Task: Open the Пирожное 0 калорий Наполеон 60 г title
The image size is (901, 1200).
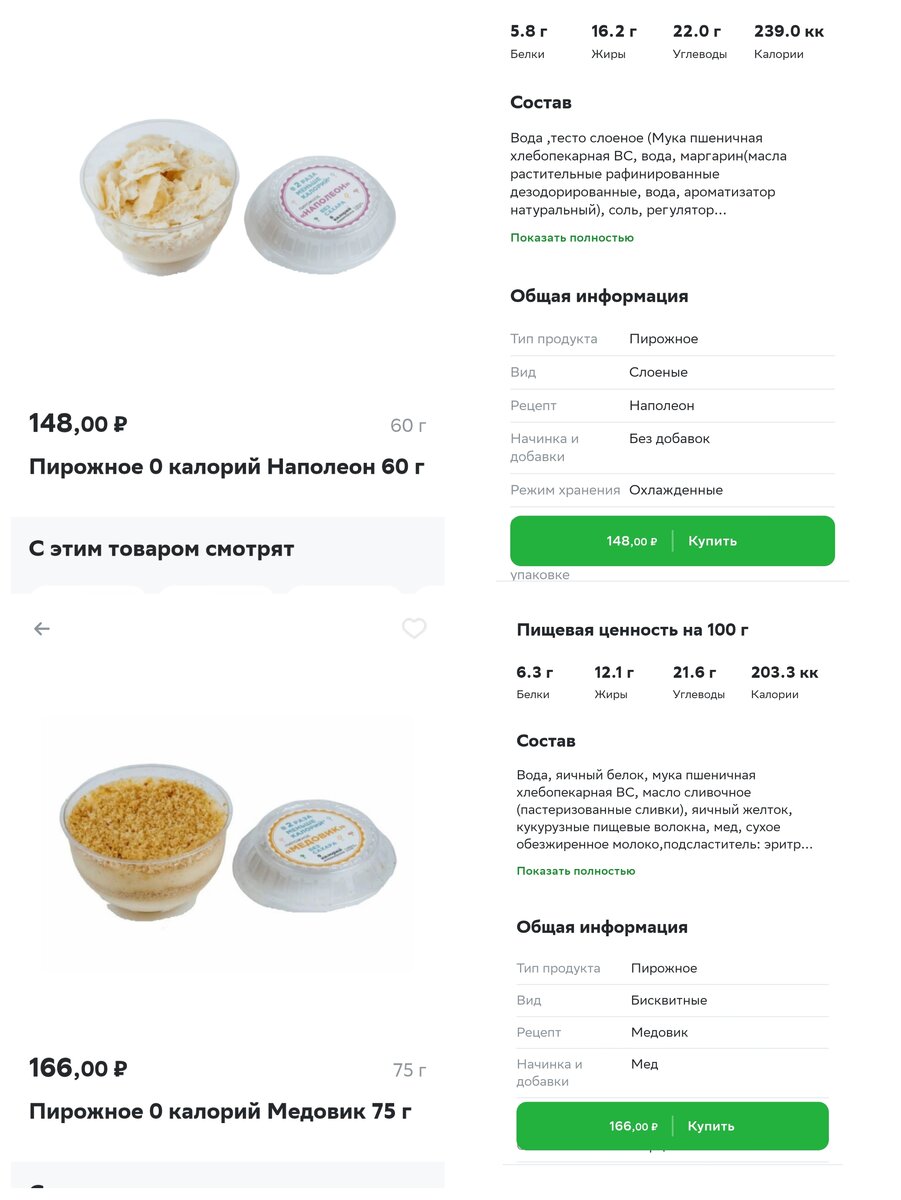Action: coord(227,467)
